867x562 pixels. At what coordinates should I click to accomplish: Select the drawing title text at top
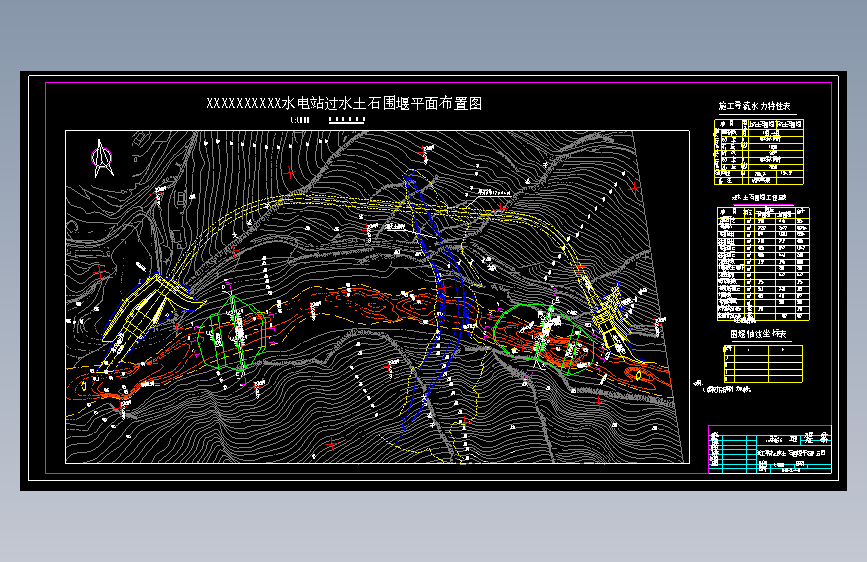(x=344, y=103)
